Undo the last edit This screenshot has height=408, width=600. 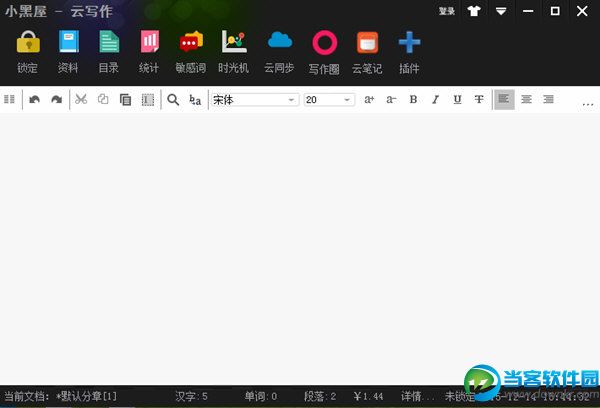[x=34, y=100]
